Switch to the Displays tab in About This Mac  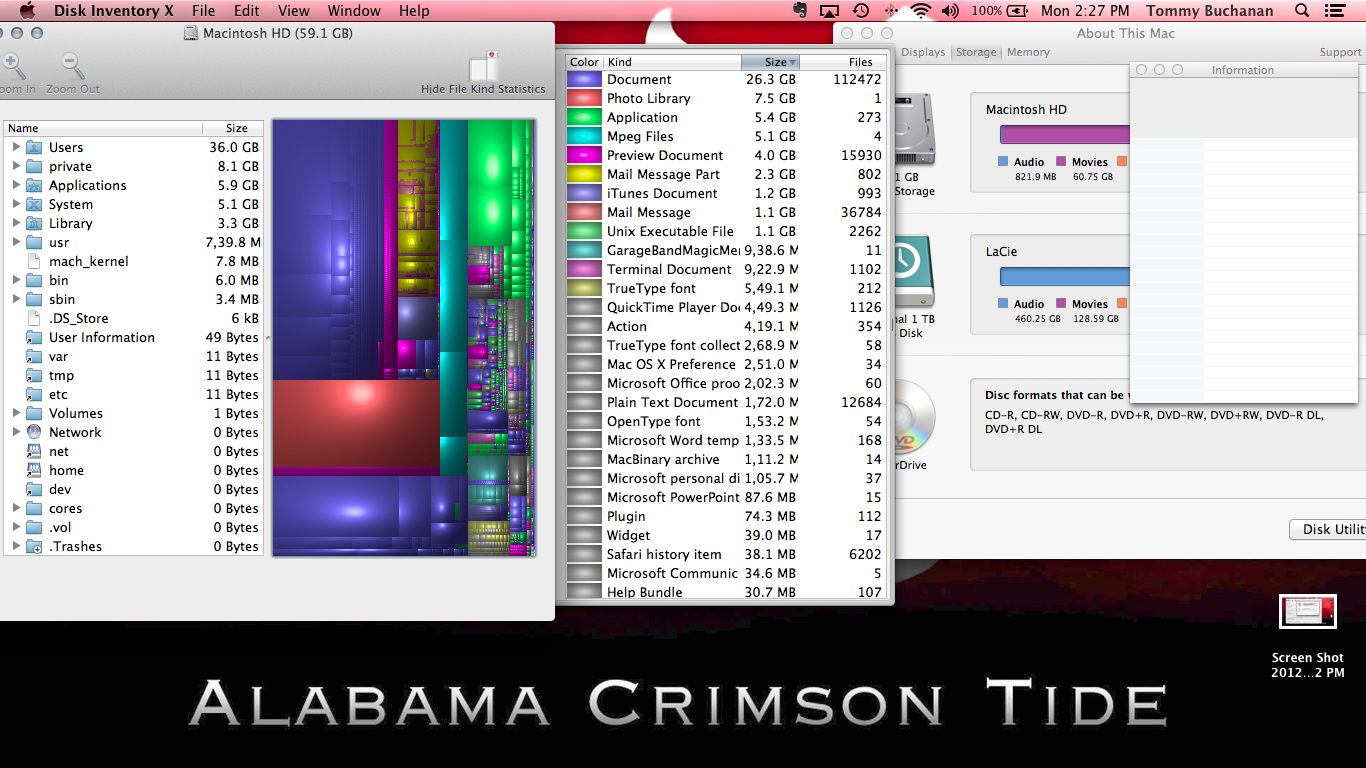[x=923, y=52]
